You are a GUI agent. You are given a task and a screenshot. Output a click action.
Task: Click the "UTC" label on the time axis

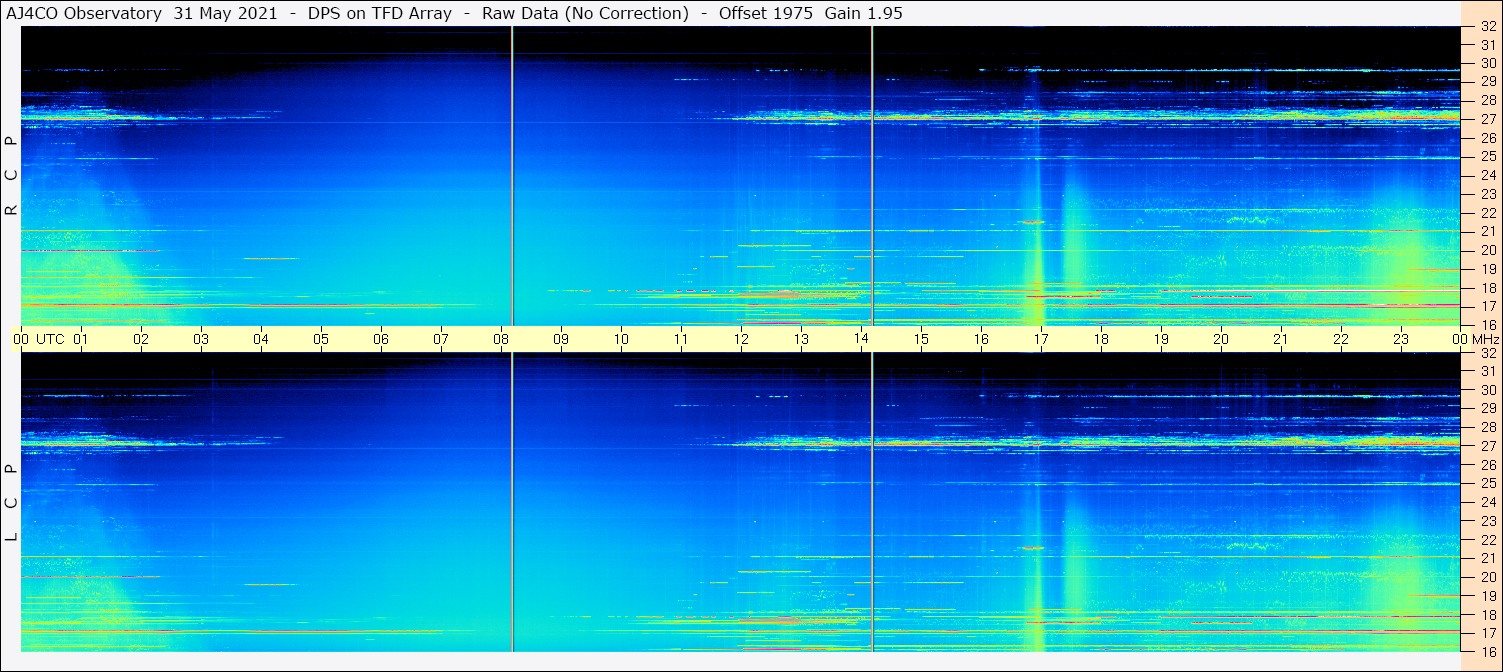click(x=50, y=339)
